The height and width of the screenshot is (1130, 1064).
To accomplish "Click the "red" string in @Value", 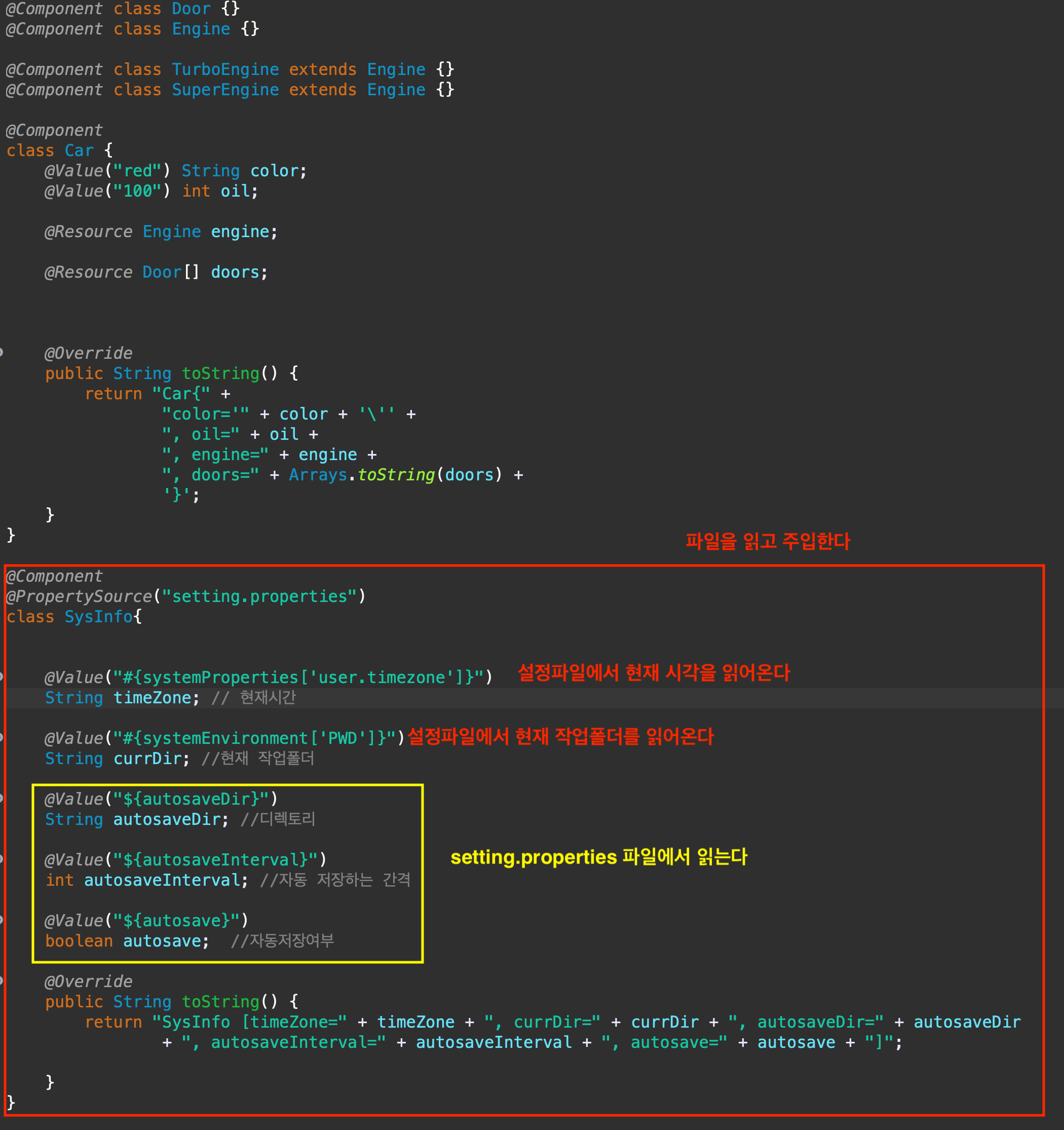I will (x=137, y=171).
